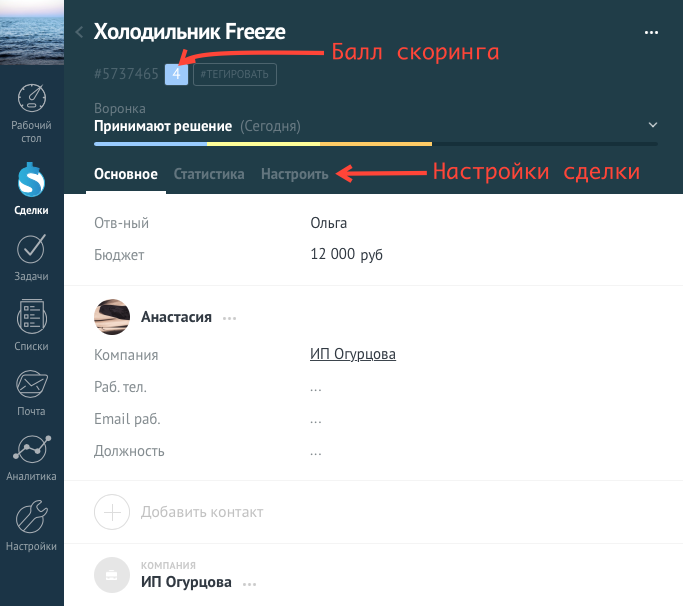Screen dimensions: 683x606
Task: Open the Списки sidebar icon
Action: 31,317
